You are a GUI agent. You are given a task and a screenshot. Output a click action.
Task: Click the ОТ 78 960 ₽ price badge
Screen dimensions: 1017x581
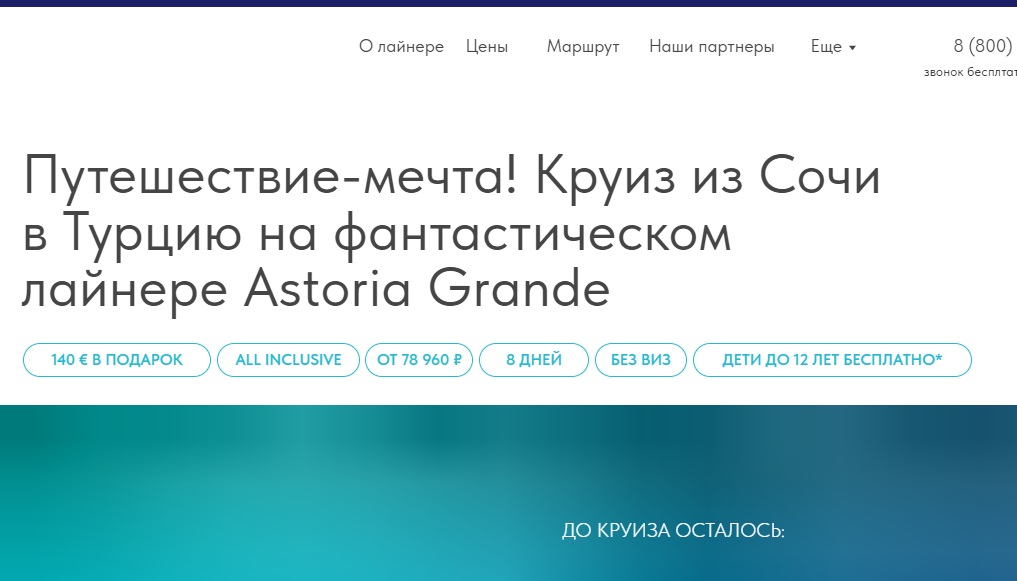pos(419,360)
